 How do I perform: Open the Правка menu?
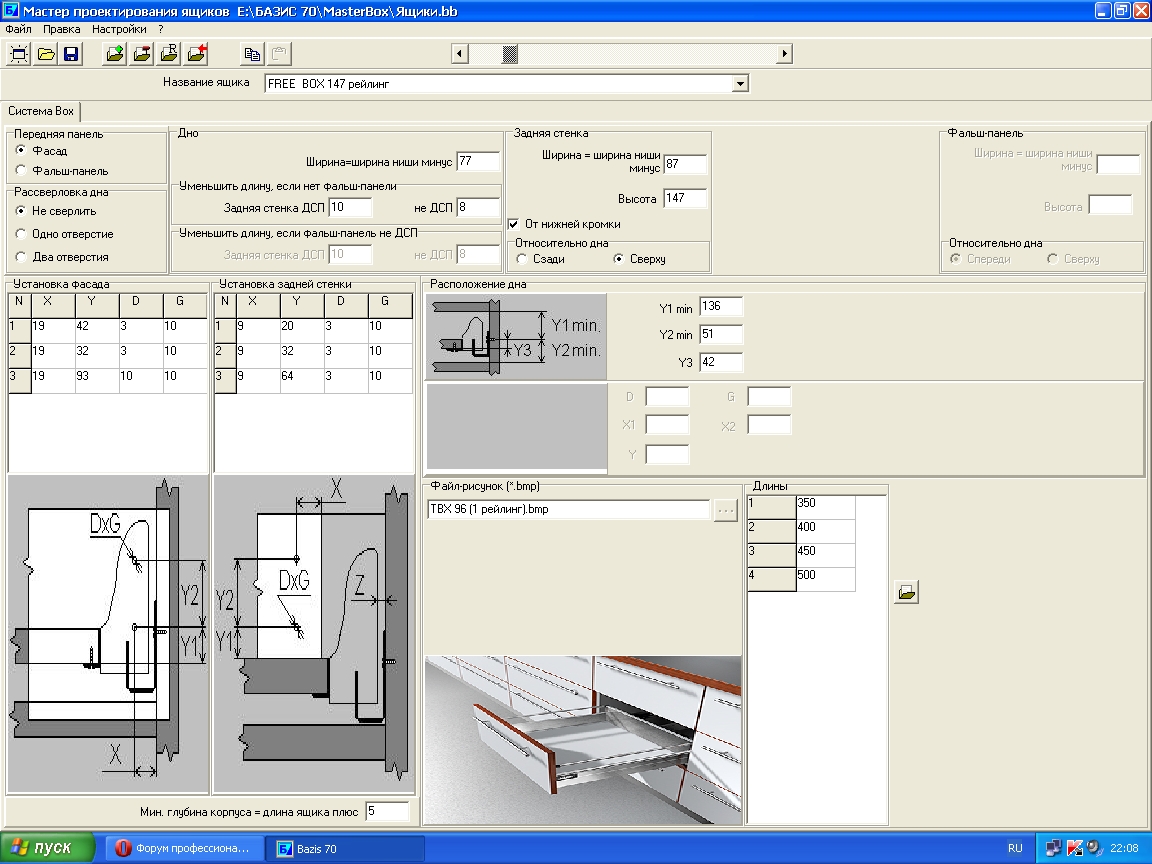coord(62,29)
